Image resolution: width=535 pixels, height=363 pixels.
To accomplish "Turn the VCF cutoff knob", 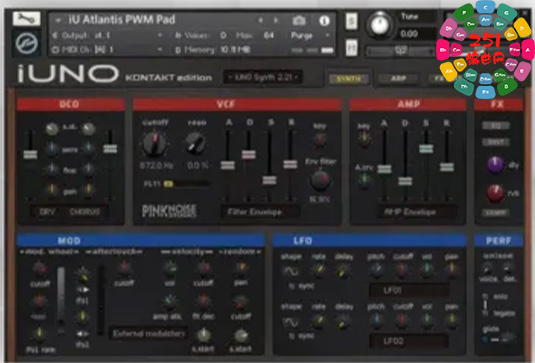I will pyautogui.click(x=155, y=143).
